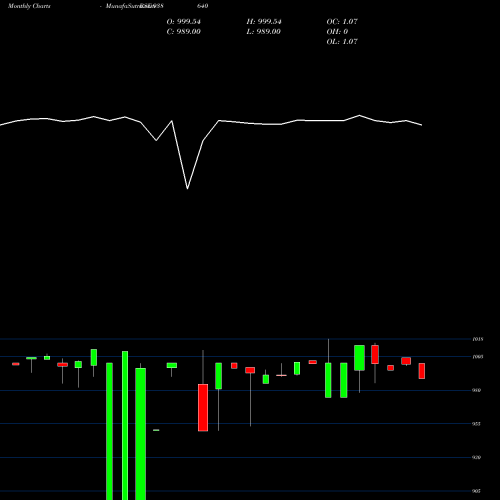Click the 'H: 999.54' high value
The height and width of the screenshot is (500, 500).
[264, 22]
